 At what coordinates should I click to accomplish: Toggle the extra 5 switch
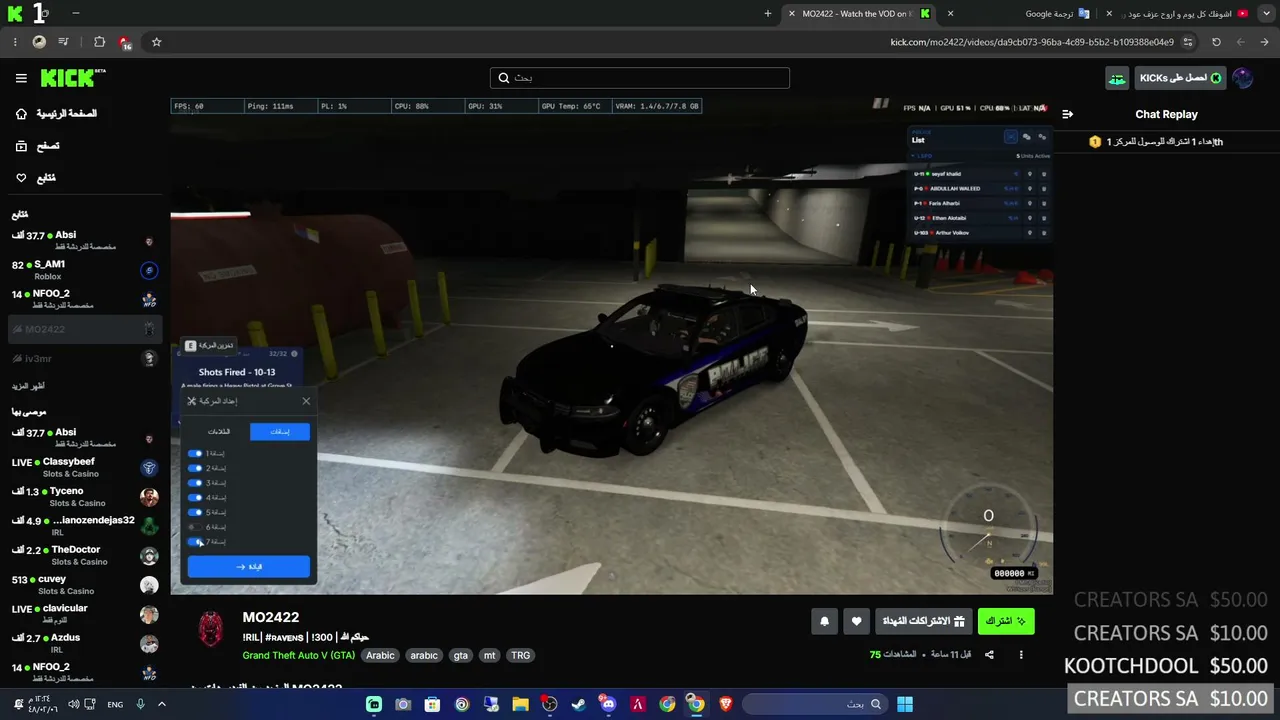click(195, 512)
